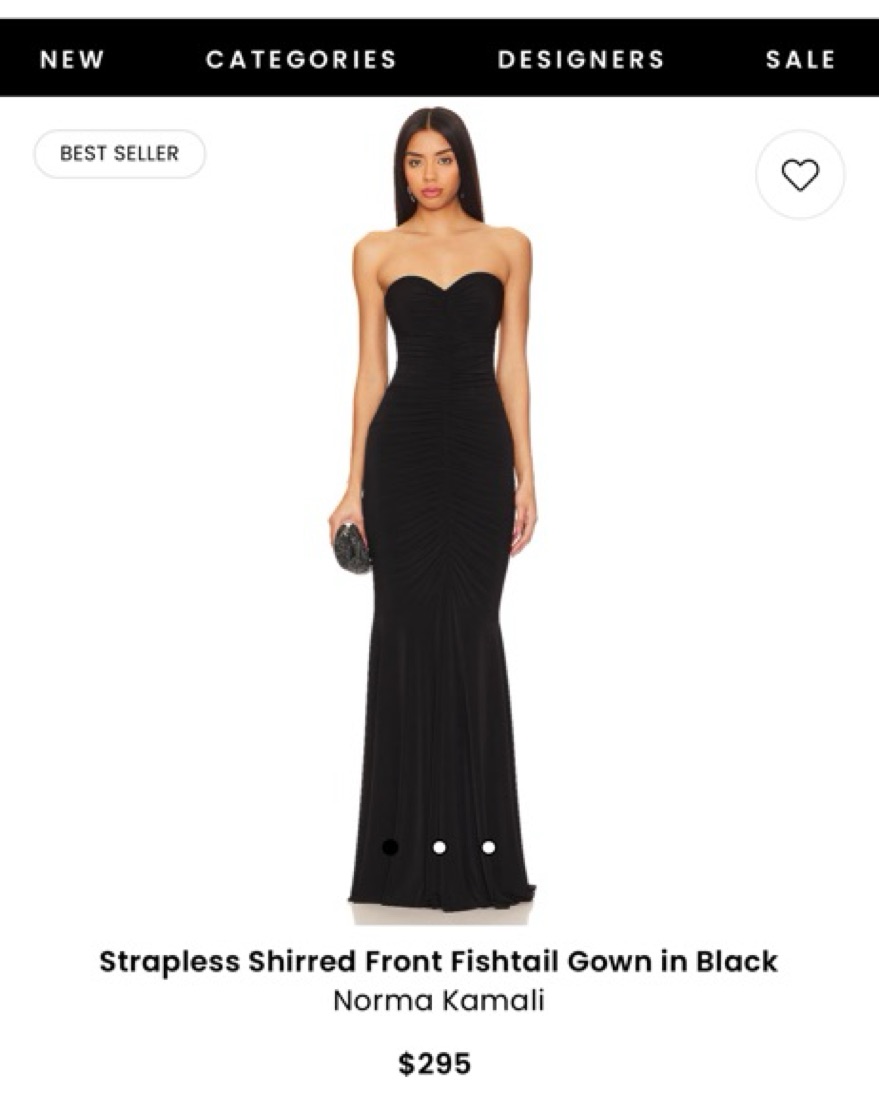Viewport: 879px width, 1100px height.
Task: Open the Strapless Shirred Front Fishtail Gown title
Action: point(438,961)
